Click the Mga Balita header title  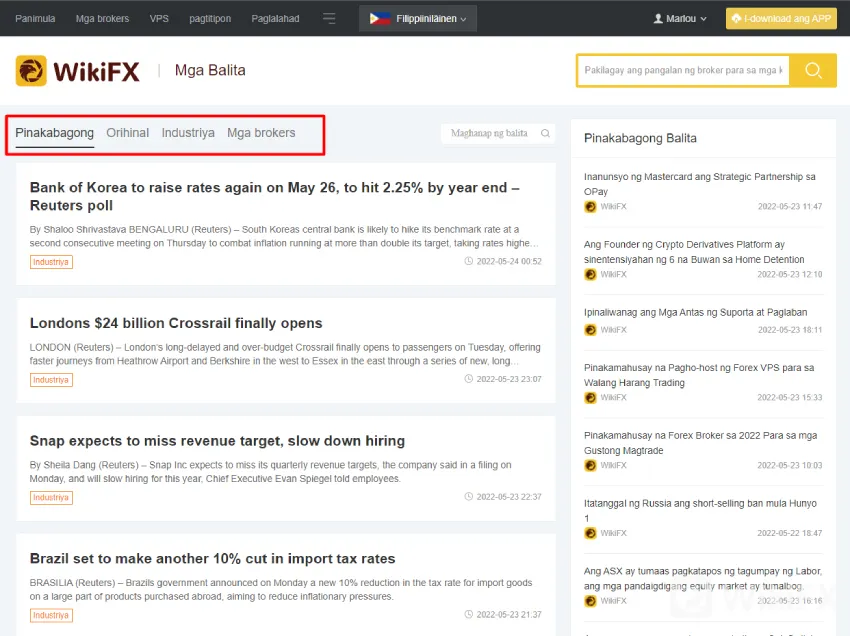click(x=210, y=70)
